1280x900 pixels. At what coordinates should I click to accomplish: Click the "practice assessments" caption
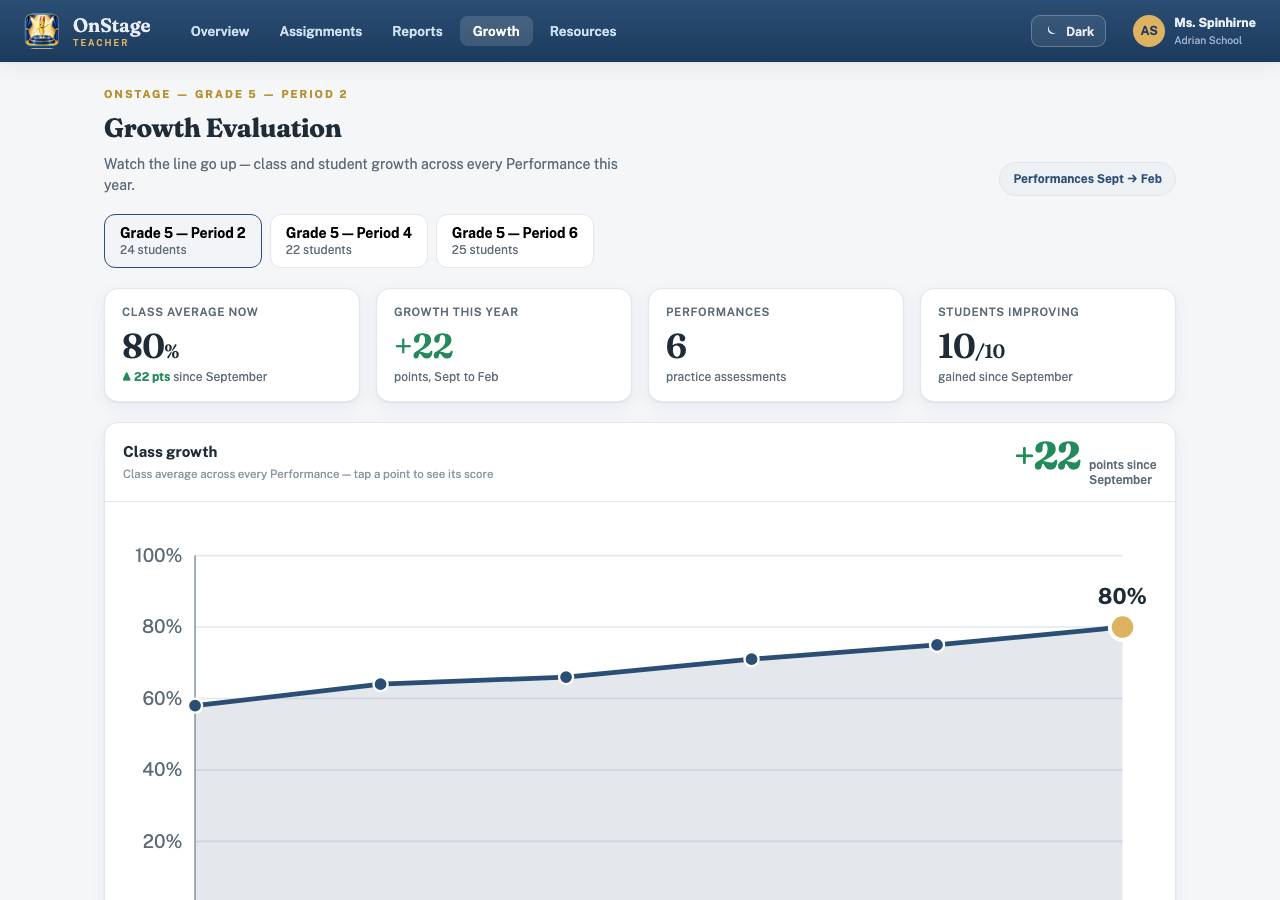pyautogui.click(x=726, y=377)
